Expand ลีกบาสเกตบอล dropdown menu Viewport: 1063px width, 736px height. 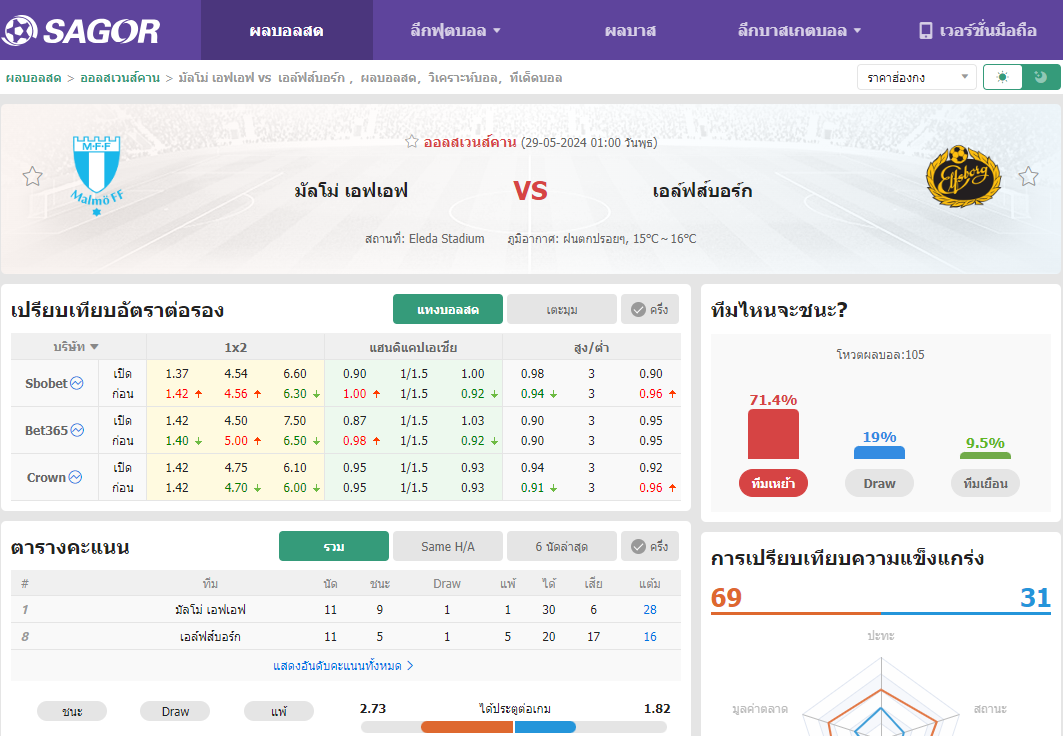point(799,30)
